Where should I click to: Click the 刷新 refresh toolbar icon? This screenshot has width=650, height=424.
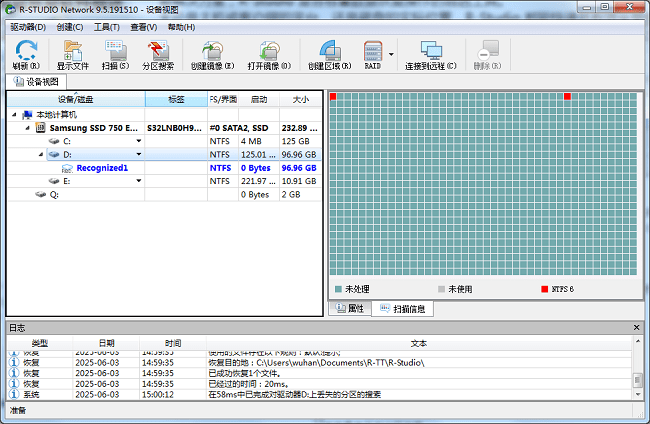[26, 54]
